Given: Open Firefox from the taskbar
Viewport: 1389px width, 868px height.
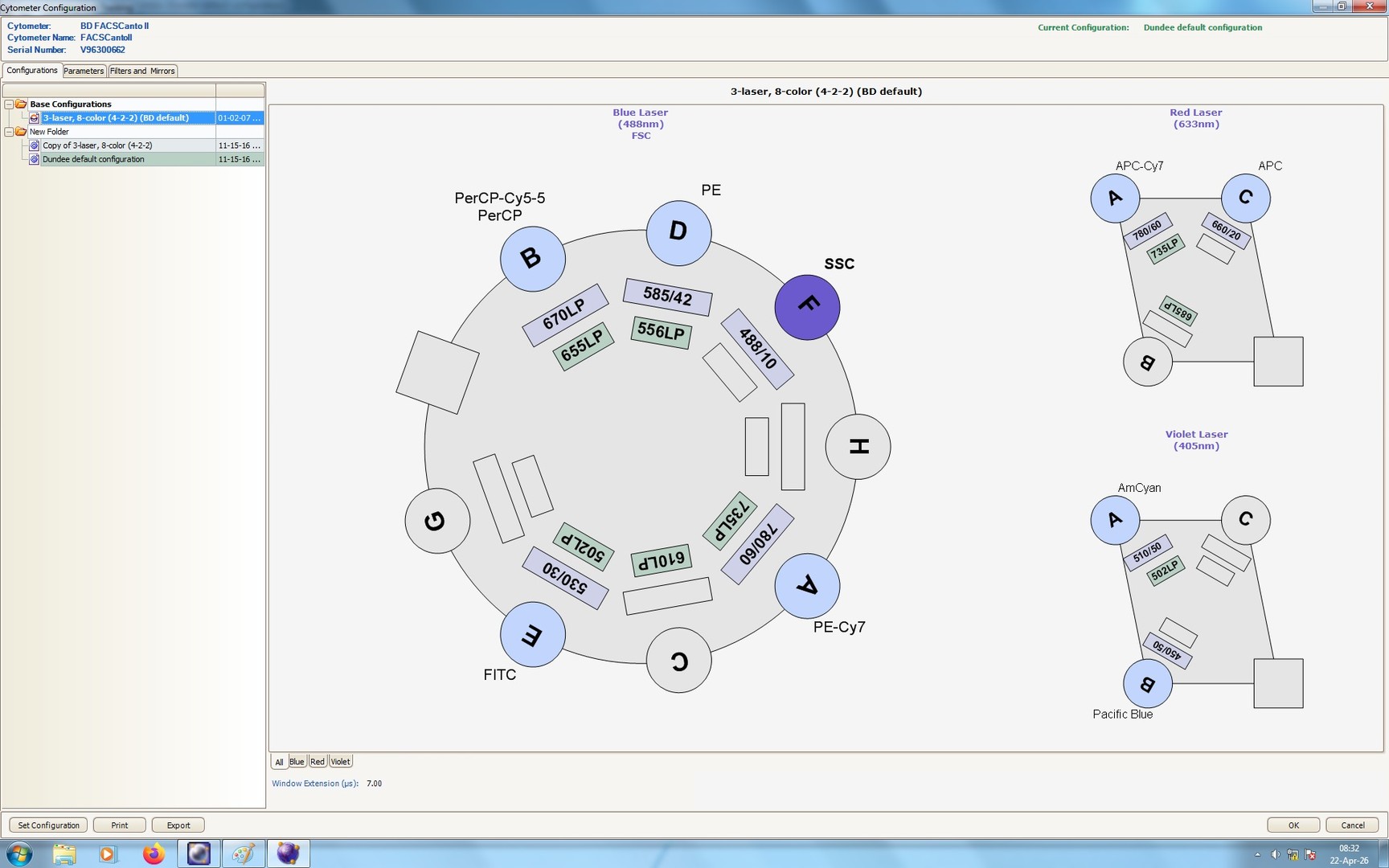Looking at the screenshot, I should coord(153,854).
